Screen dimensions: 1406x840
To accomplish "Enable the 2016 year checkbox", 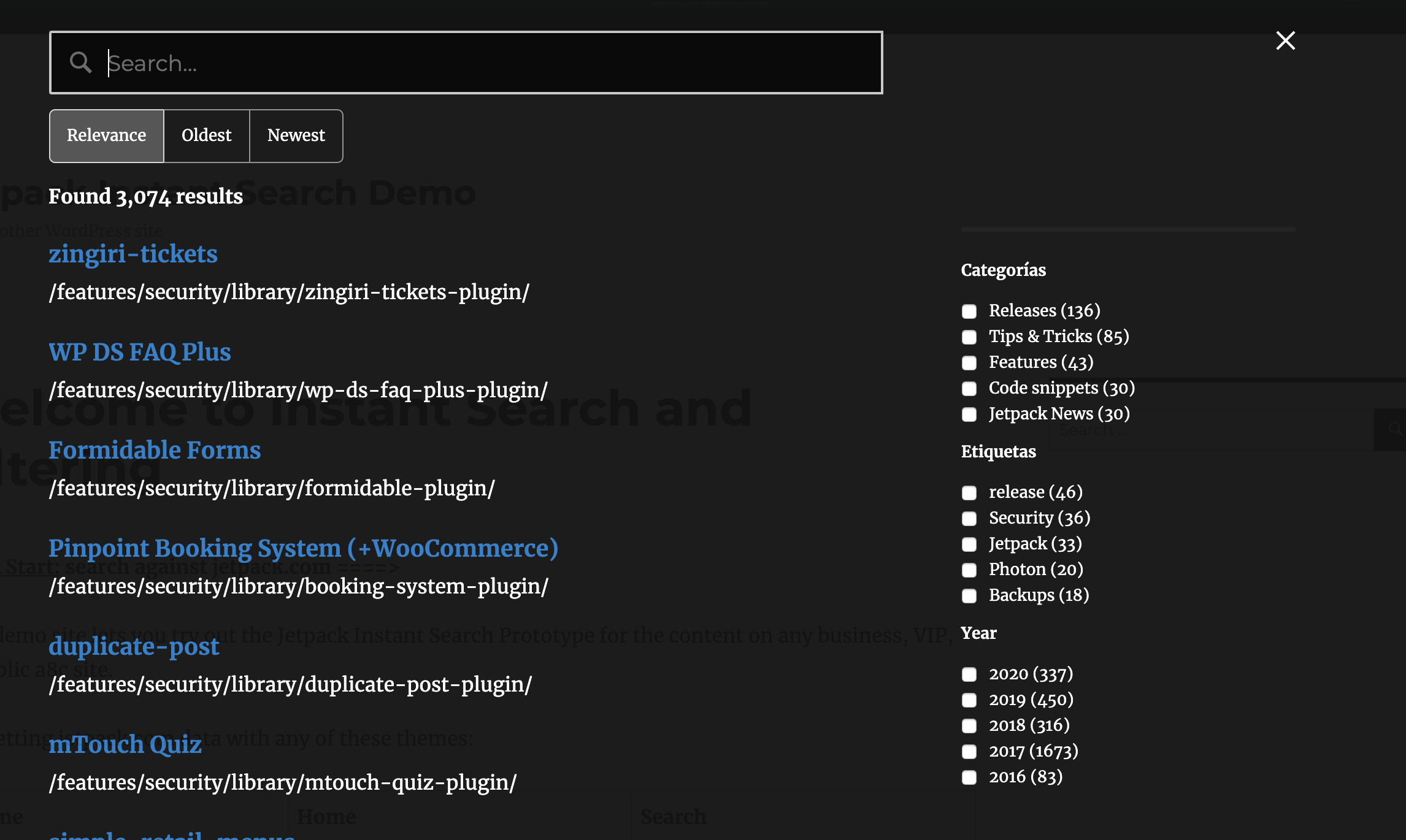I will [x=970, y=777].
